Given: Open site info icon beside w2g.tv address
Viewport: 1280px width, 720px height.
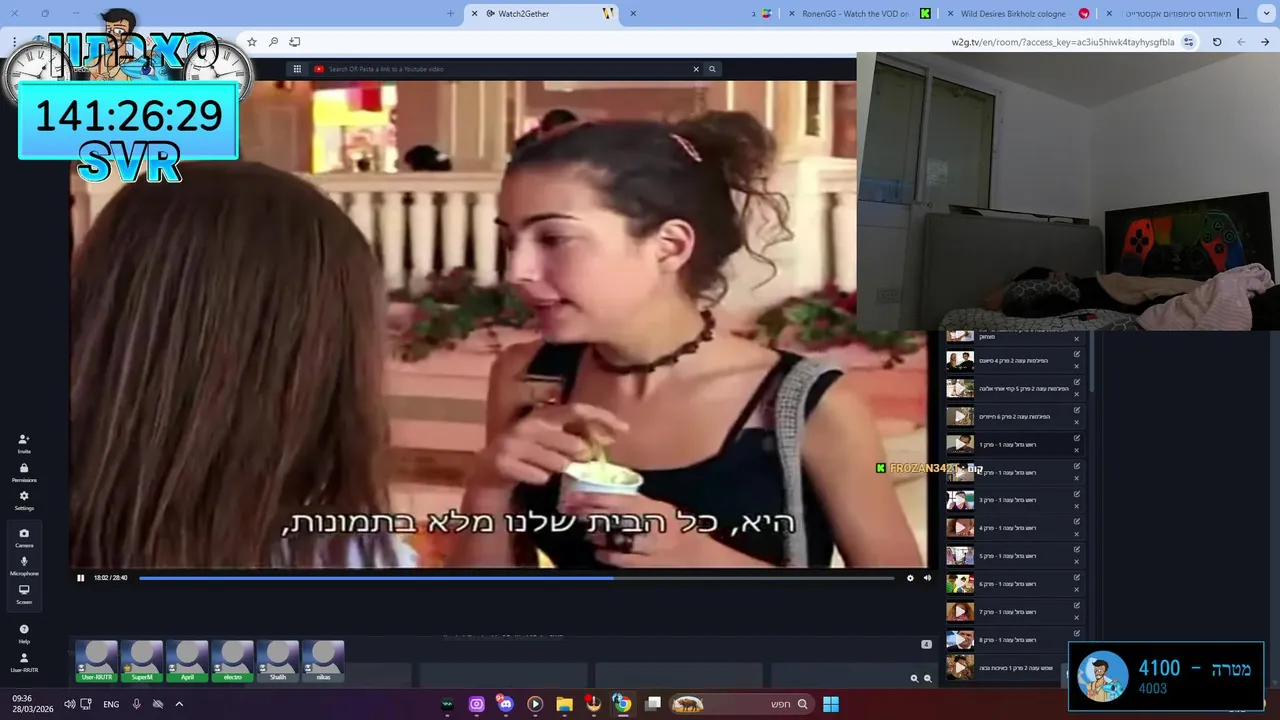Looking at the screenshot, I should (x=1188, y=42).
